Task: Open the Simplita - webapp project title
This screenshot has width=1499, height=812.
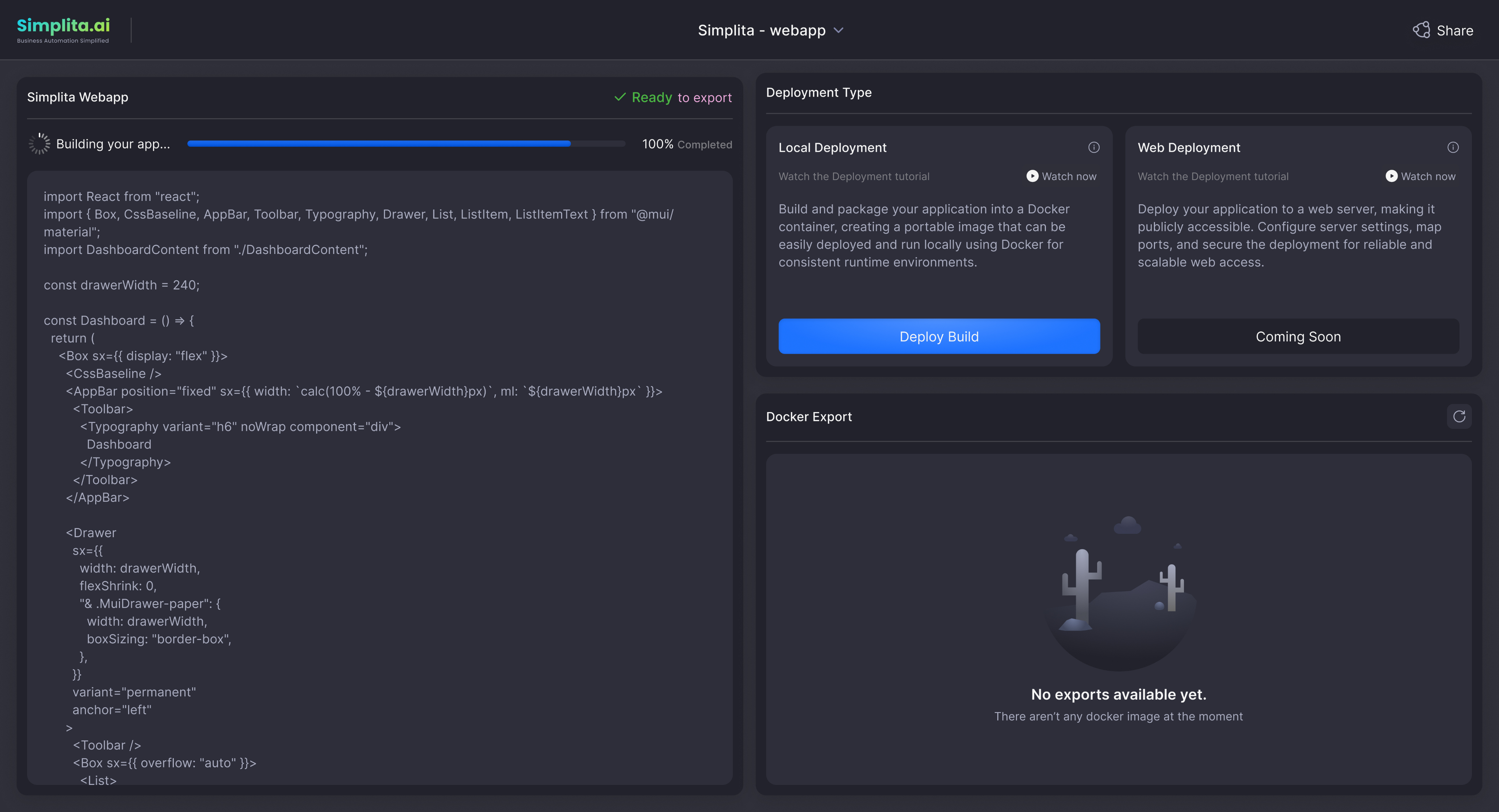Action: tap(761, 30)
